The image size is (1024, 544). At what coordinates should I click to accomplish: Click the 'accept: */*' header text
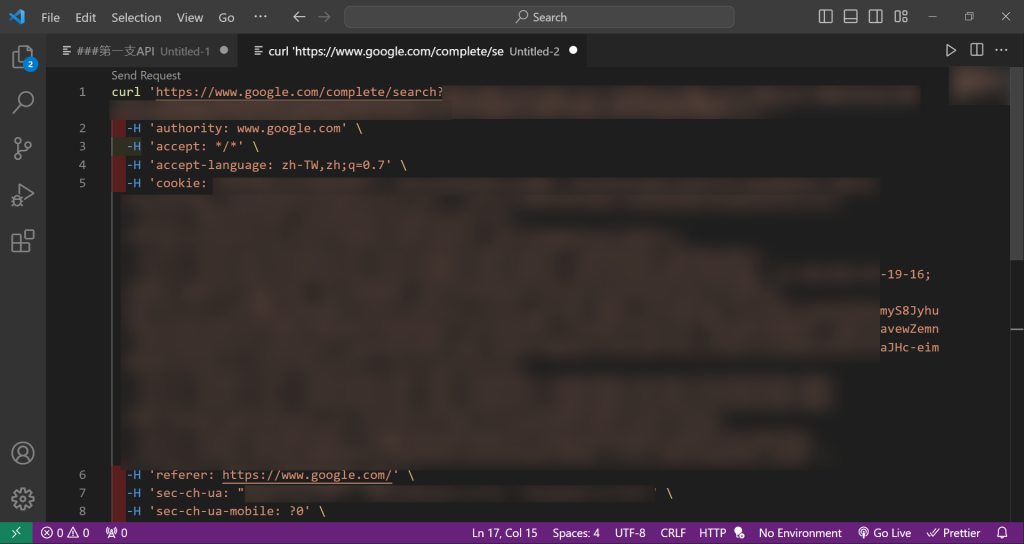point(197,146)
